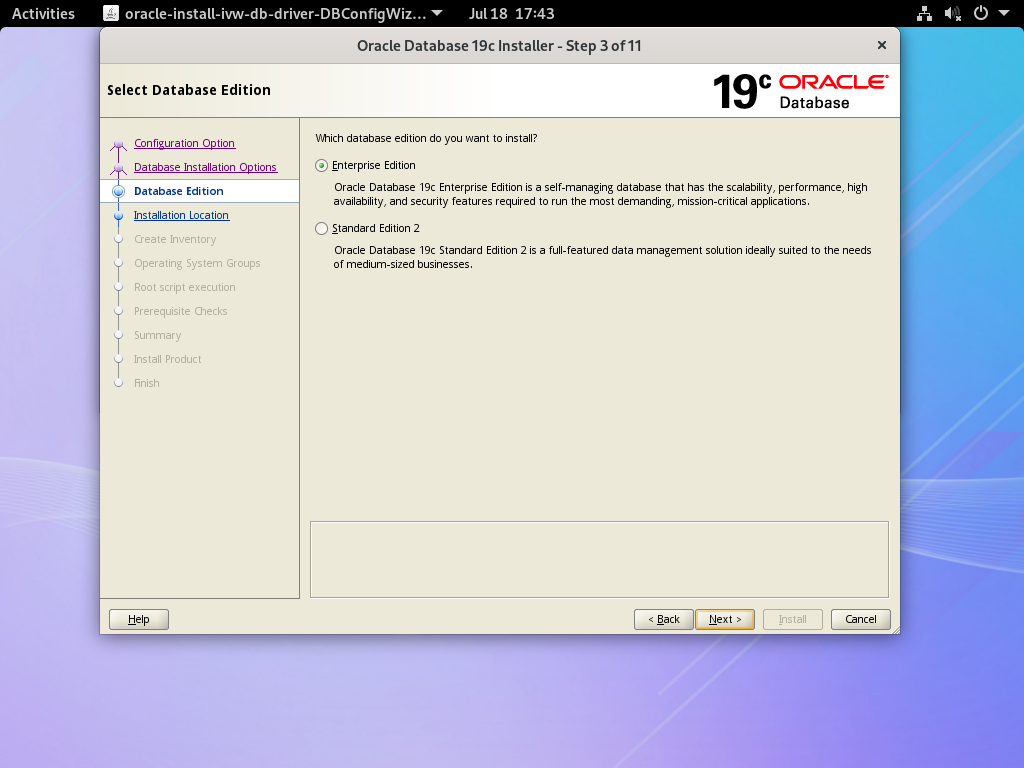Close the Oracle Database 19c Installer window
Viewport: 1024px width, 768px height.
coord(882,45)
